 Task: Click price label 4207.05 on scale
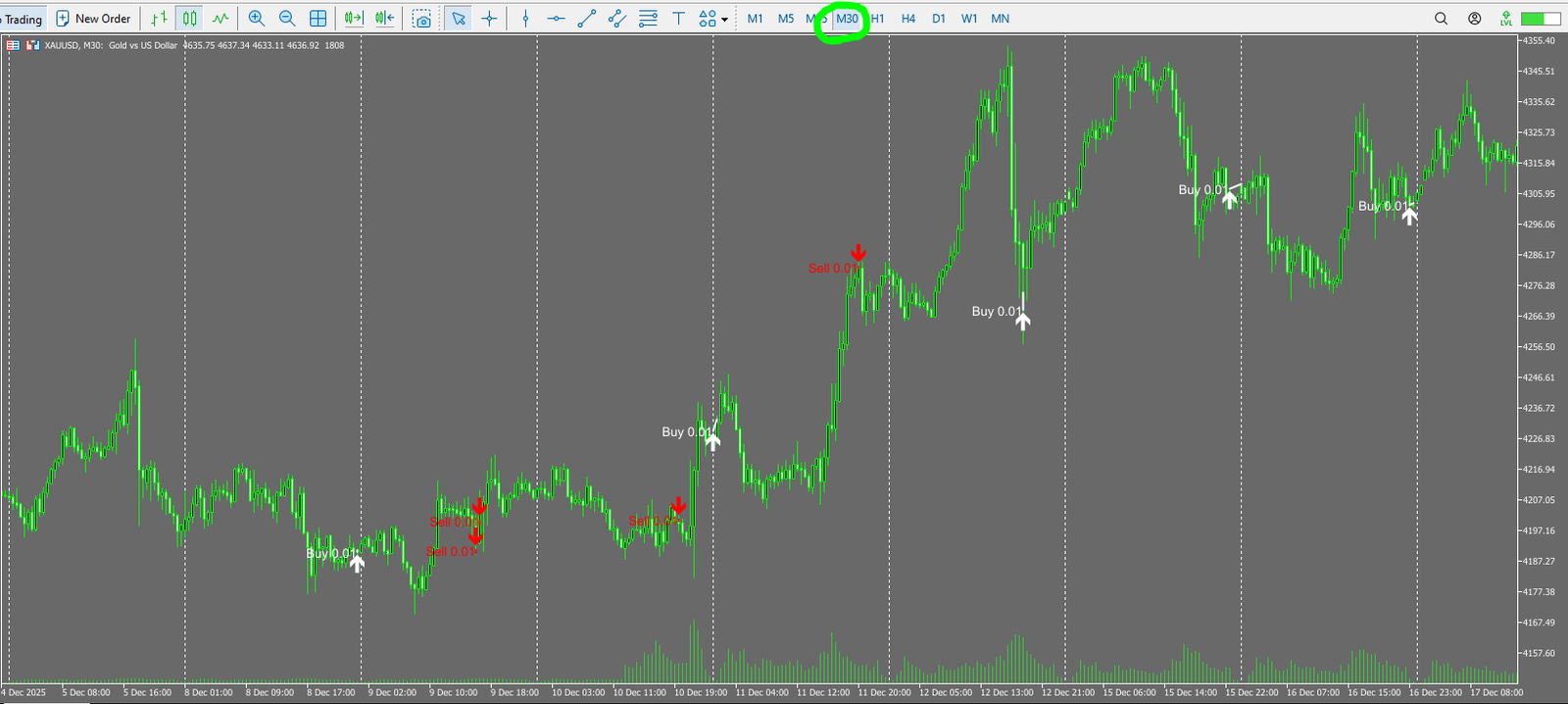[x=1538, y=500]
